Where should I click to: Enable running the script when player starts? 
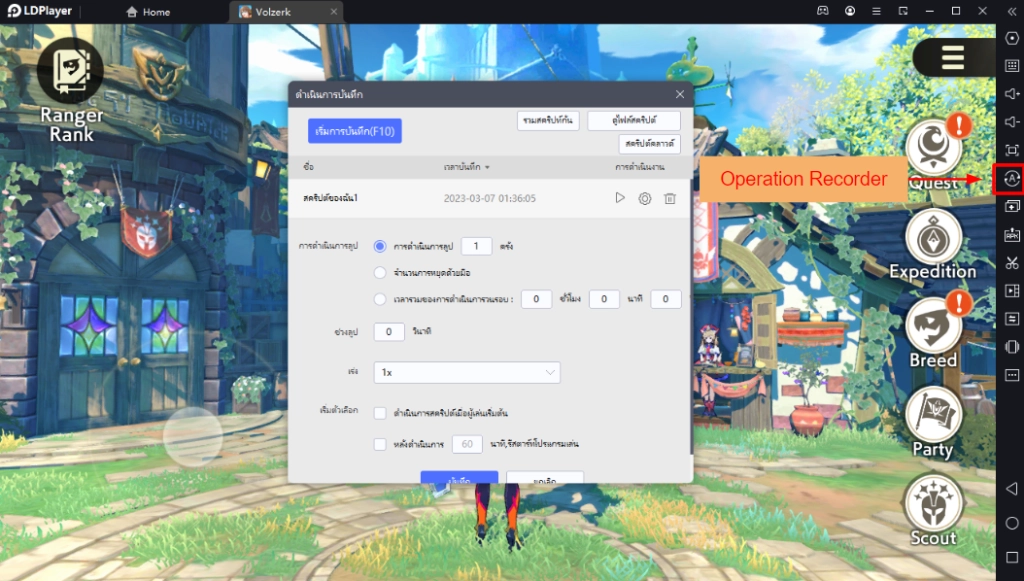pos(378,411)
